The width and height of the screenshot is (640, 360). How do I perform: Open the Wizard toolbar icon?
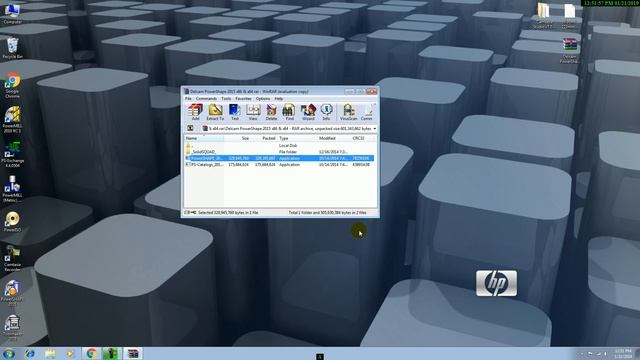[x=308, y=112]
